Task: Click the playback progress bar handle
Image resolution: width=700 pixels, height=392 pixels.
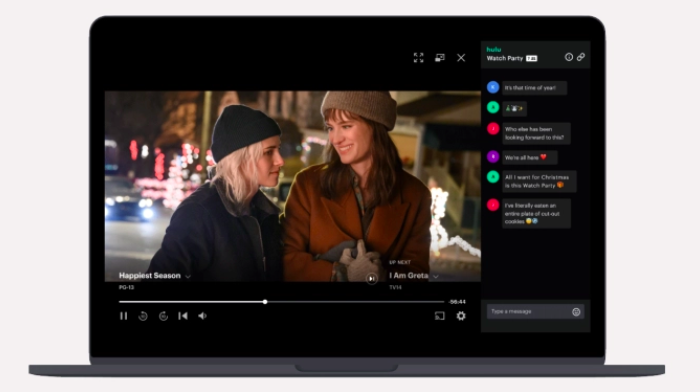Action: tap(265, 302)
